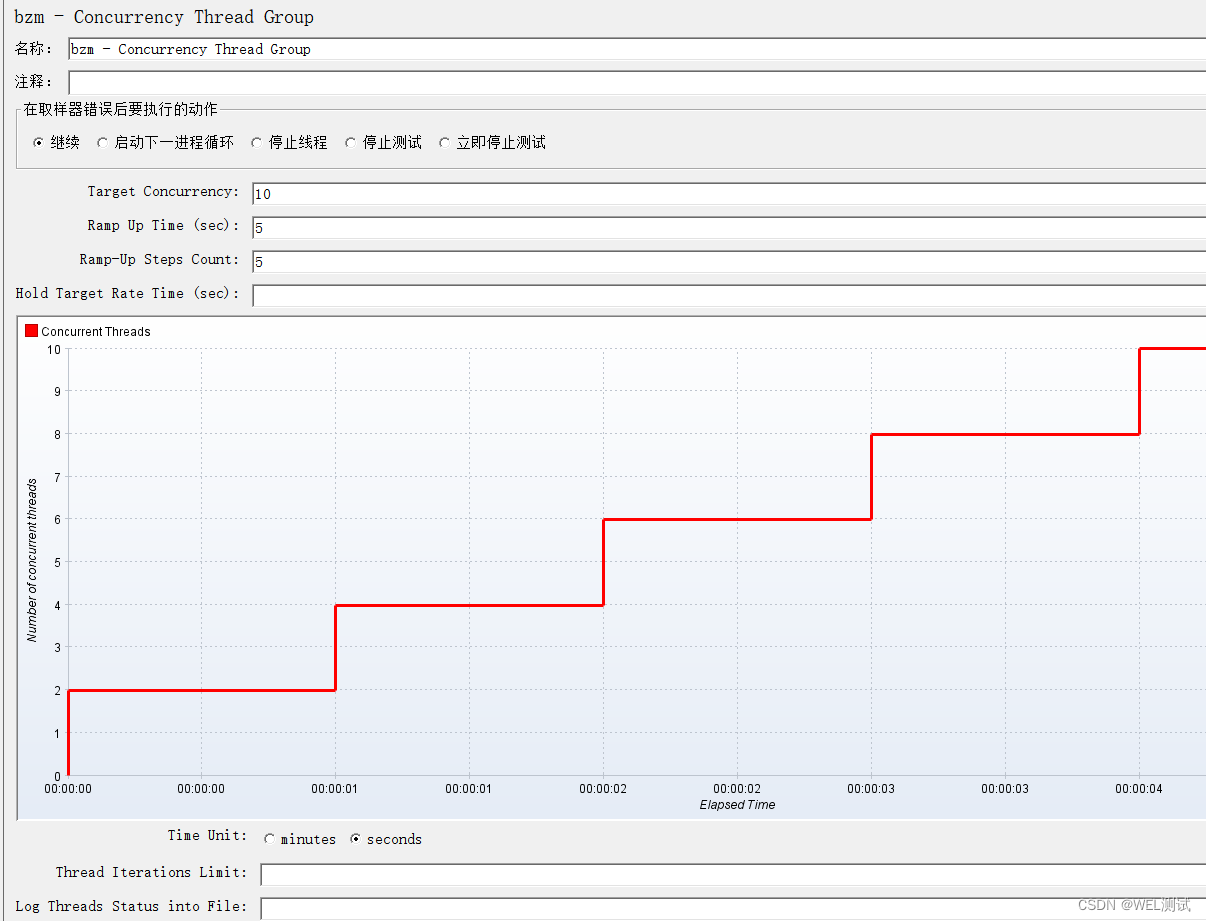Click the Ramp-Up Steps Count label
Screen dimensions: 1206x921
click(x=159, y=259)
